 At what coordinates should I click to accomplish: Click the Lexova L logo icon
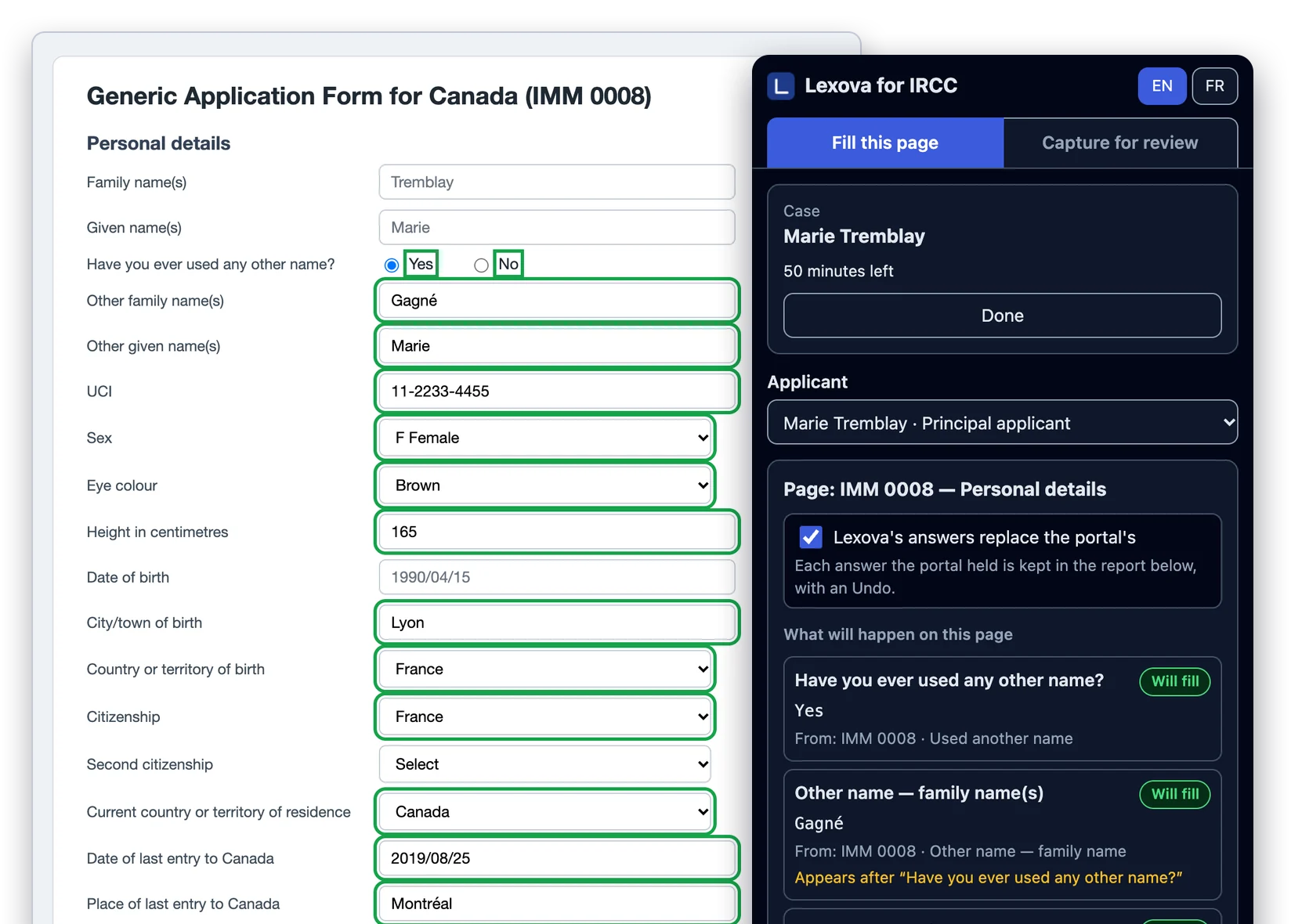pos(781,86)
